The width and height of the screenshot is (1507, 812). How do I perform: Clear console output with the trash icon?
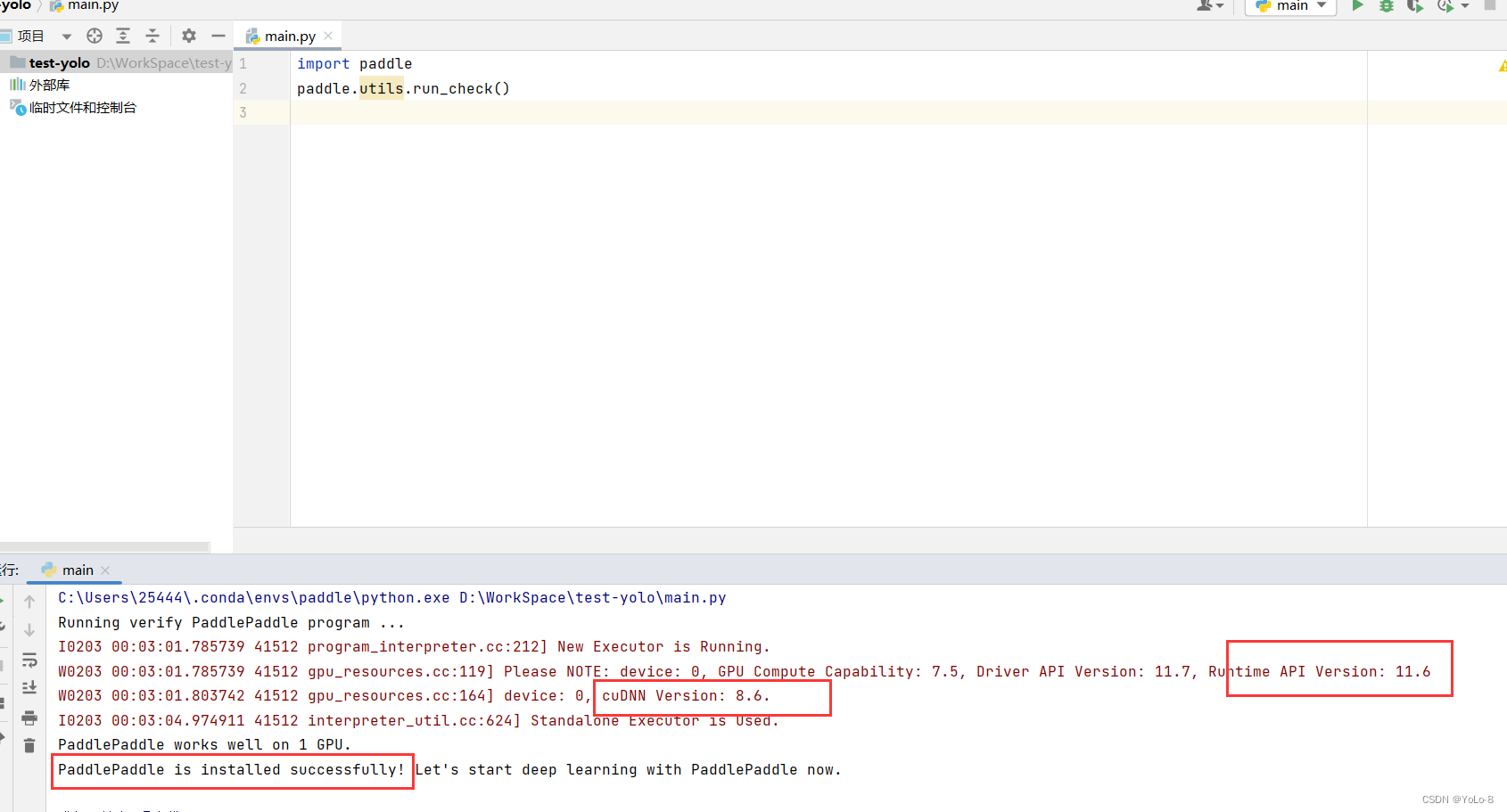pos(29,745)
